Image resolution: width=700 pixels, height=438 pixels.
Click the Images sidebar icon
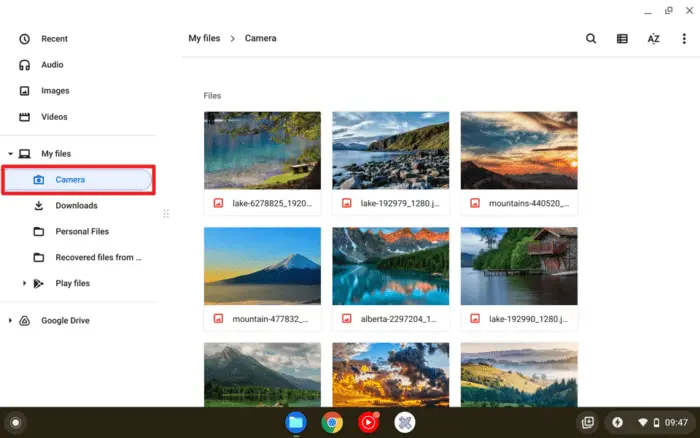click(25, 91)
